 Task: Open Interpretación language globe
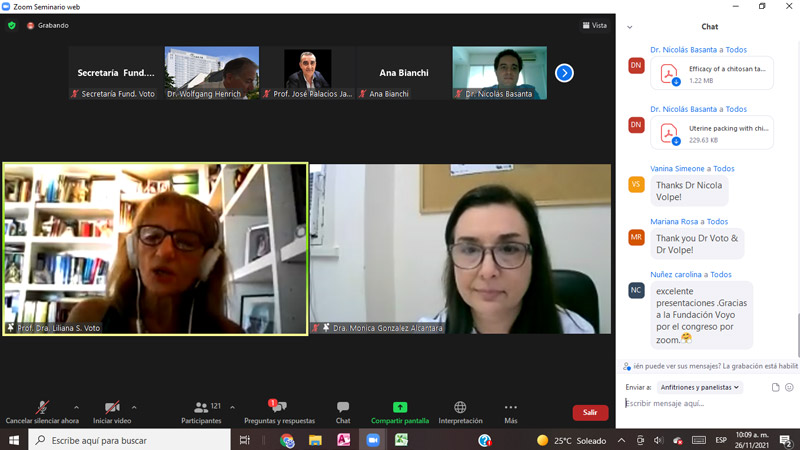[460, 412]
